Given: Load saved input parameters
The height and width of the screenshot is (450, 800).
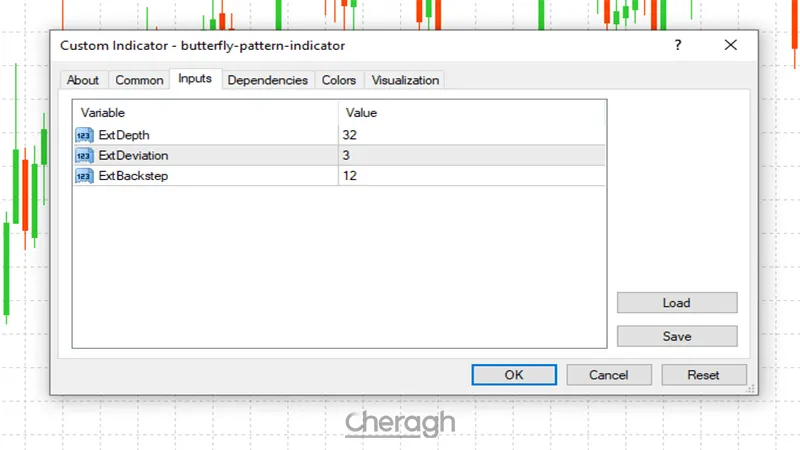Looking at the screenshot, I should [x=676, y=303].
